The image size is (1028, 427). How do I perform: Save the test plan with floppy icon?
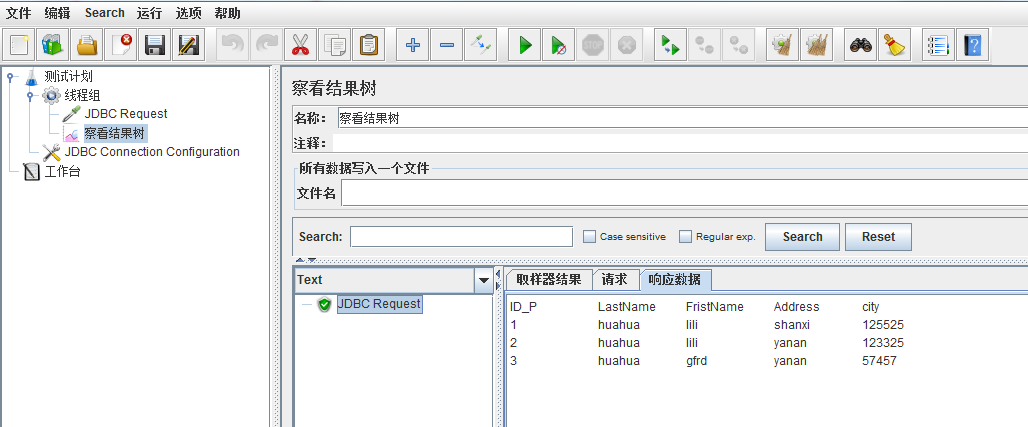155,45
